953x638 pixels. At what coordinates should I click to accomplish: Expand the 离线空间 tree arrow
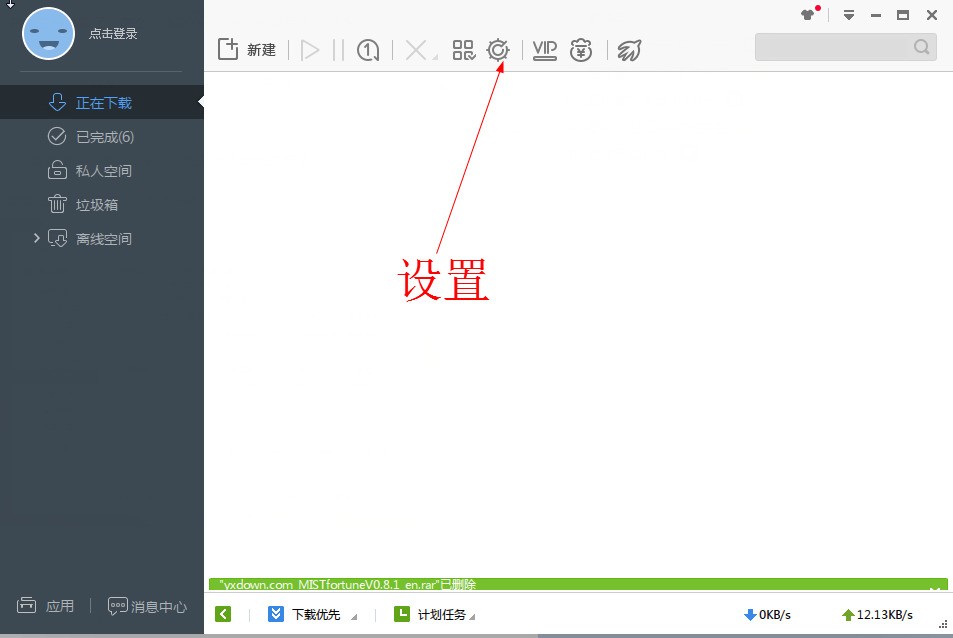pos(36,238)
